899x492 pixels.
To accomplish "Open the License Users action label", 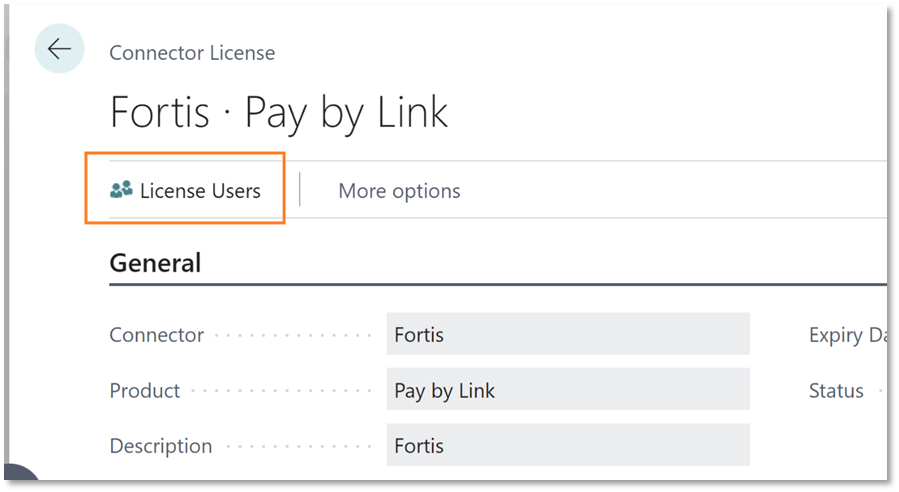I will point(200,191).
